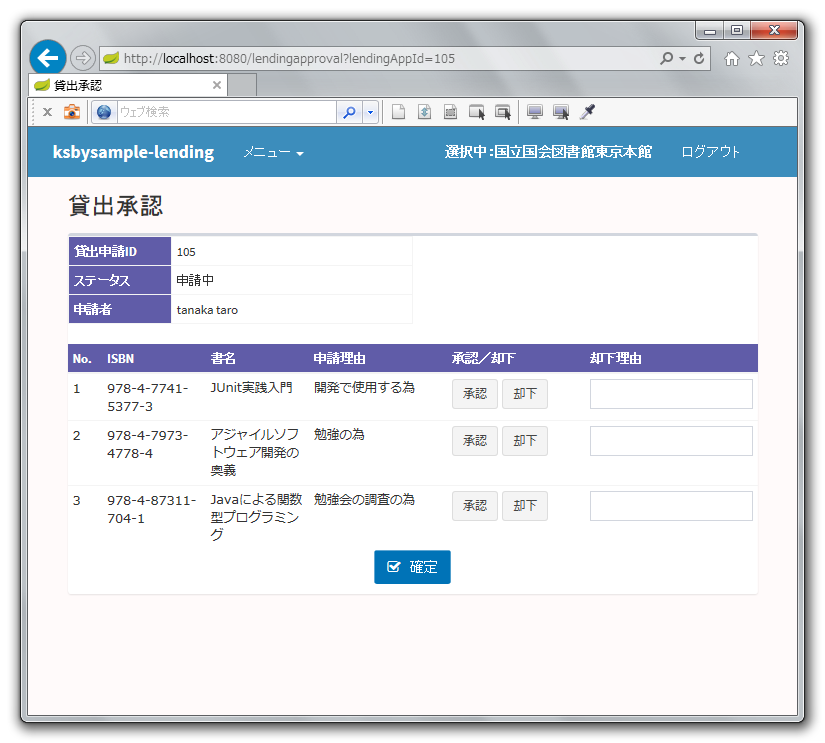Viewport: 825px width, 743px height.
Task: Click the globe search engine icon
Action: coord(104,112)
